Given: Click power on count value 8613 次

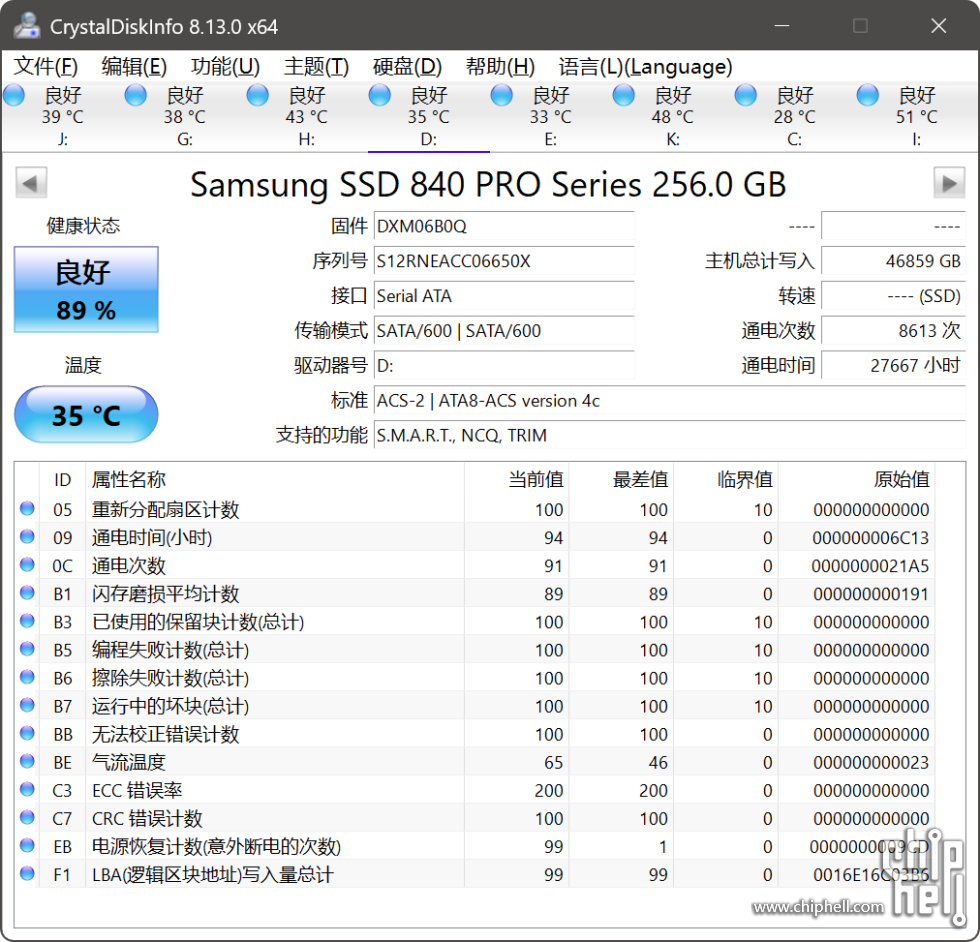Looking at the screenshot, I should (894, 331).
